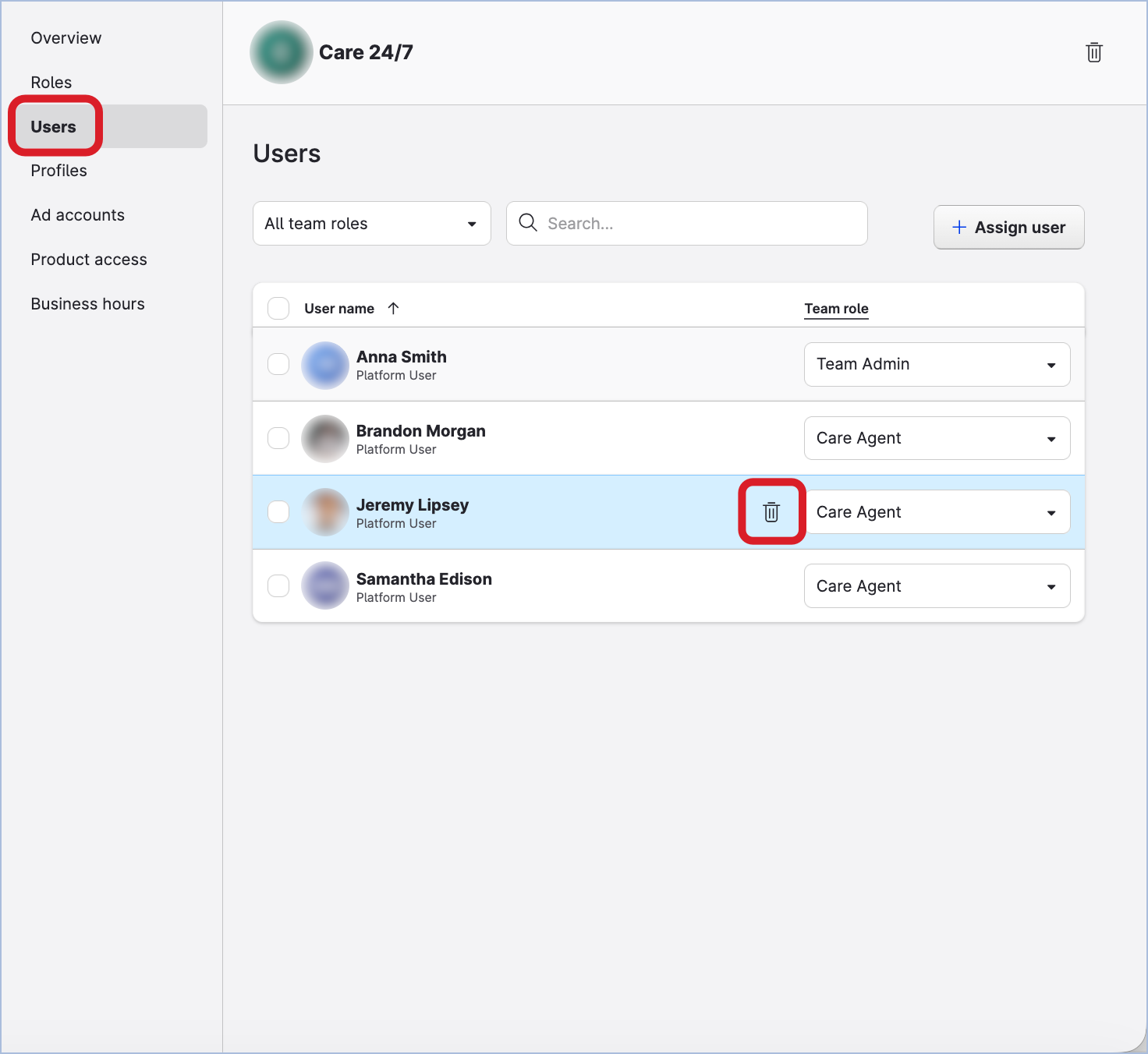Expand Anna Smith's Team Admin role dropdown
The image size is (1148, 1054).
937,364
